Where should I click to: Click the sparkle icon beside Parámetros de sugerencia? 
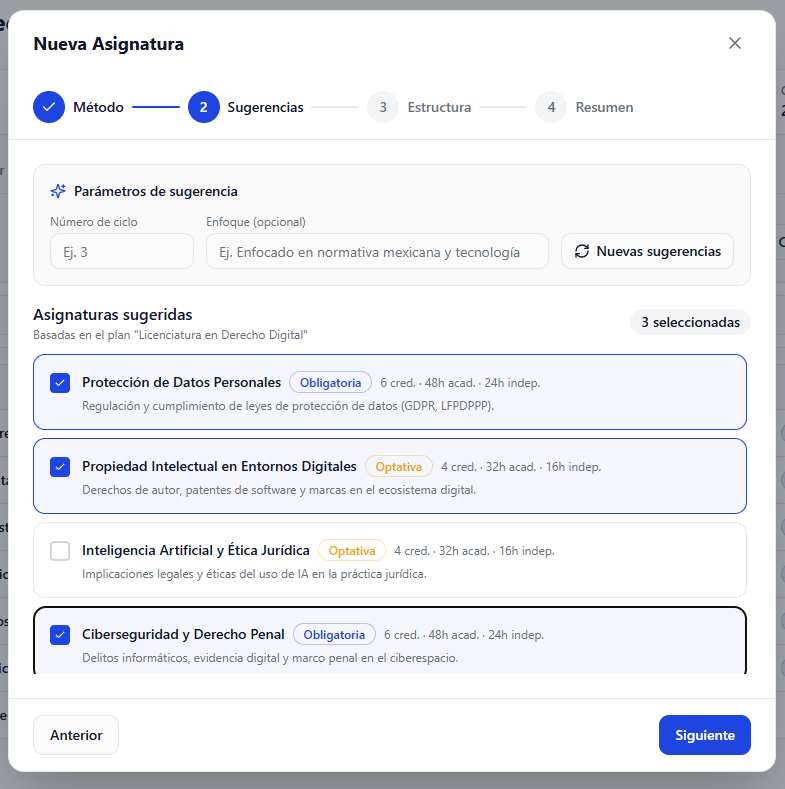[x=58, y=191]
